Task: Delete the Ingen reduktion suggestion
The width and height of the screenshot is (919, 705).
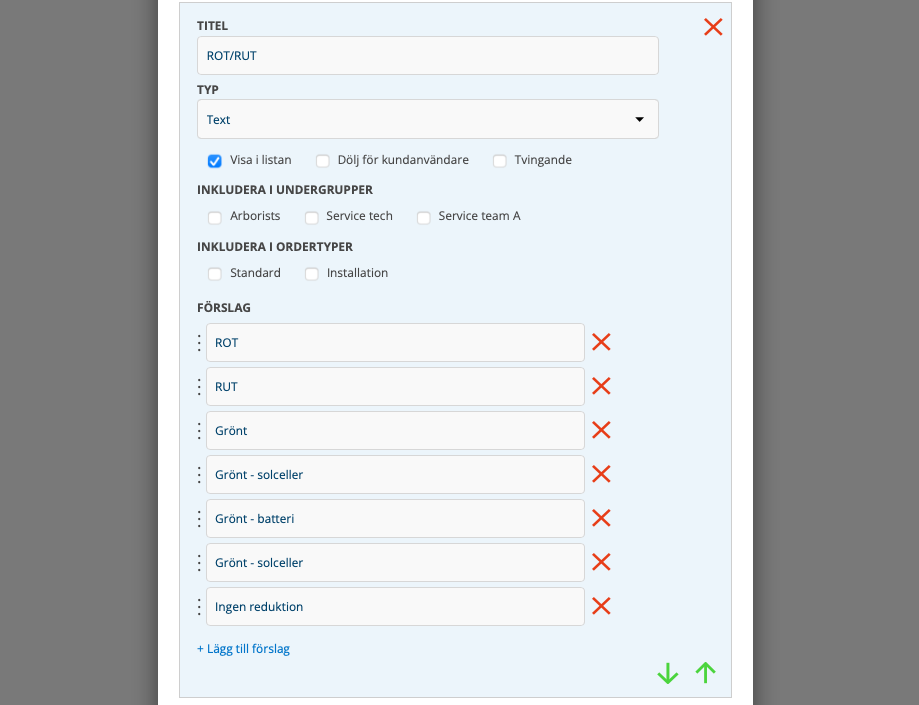Action: (601, 606)
